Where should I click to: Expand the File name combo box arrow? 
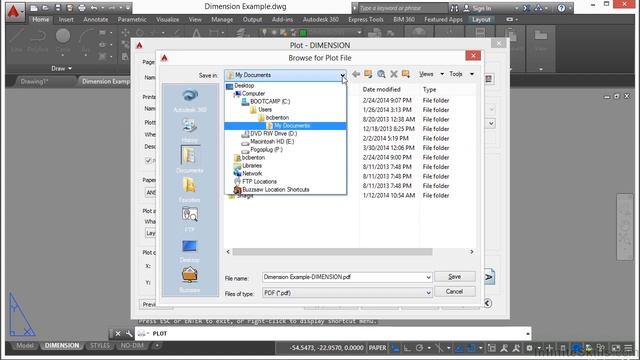click(x=428, y=277)
